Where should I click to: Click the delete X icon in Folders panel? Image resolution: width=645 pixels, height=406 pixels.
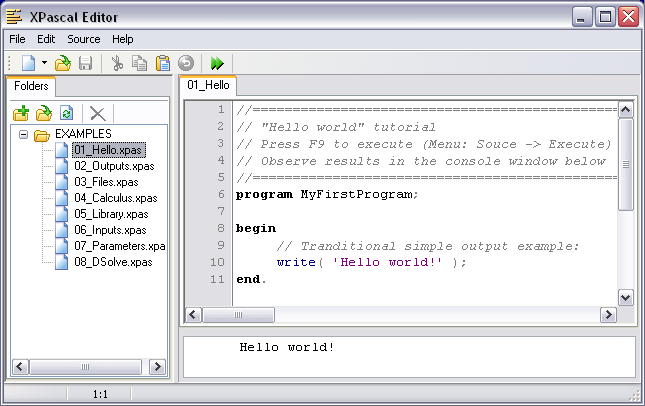tap(97, 114)
